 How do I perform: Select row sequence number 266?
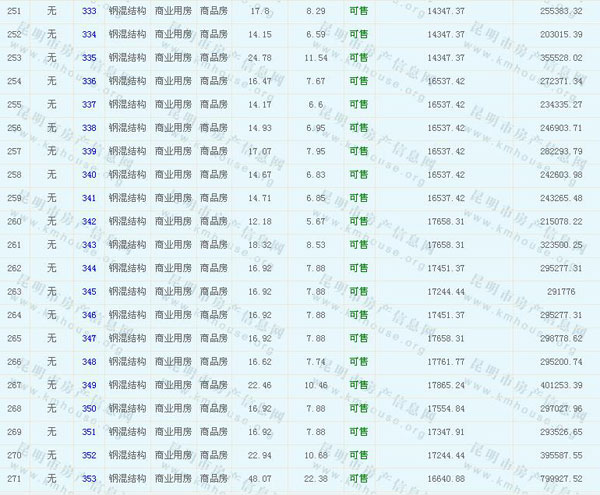[x=13, y=362]
